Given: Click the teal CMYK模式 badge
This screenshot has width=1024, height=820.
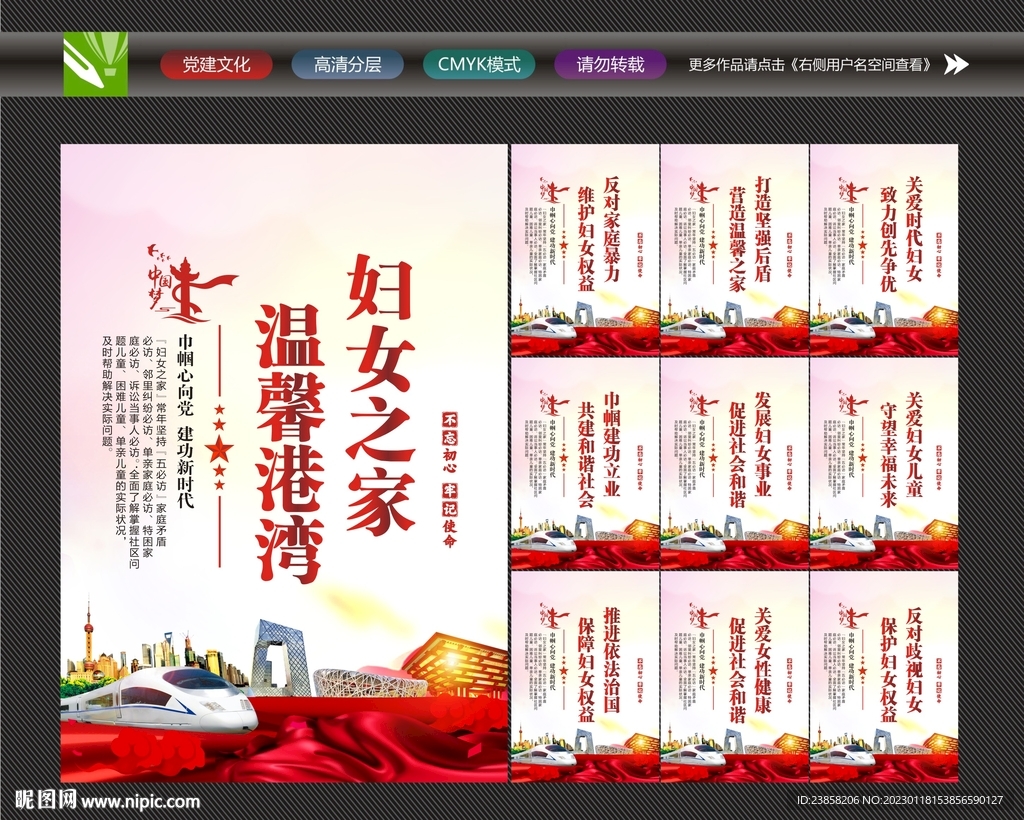Looking at the screenshot, I should (480, 63).
